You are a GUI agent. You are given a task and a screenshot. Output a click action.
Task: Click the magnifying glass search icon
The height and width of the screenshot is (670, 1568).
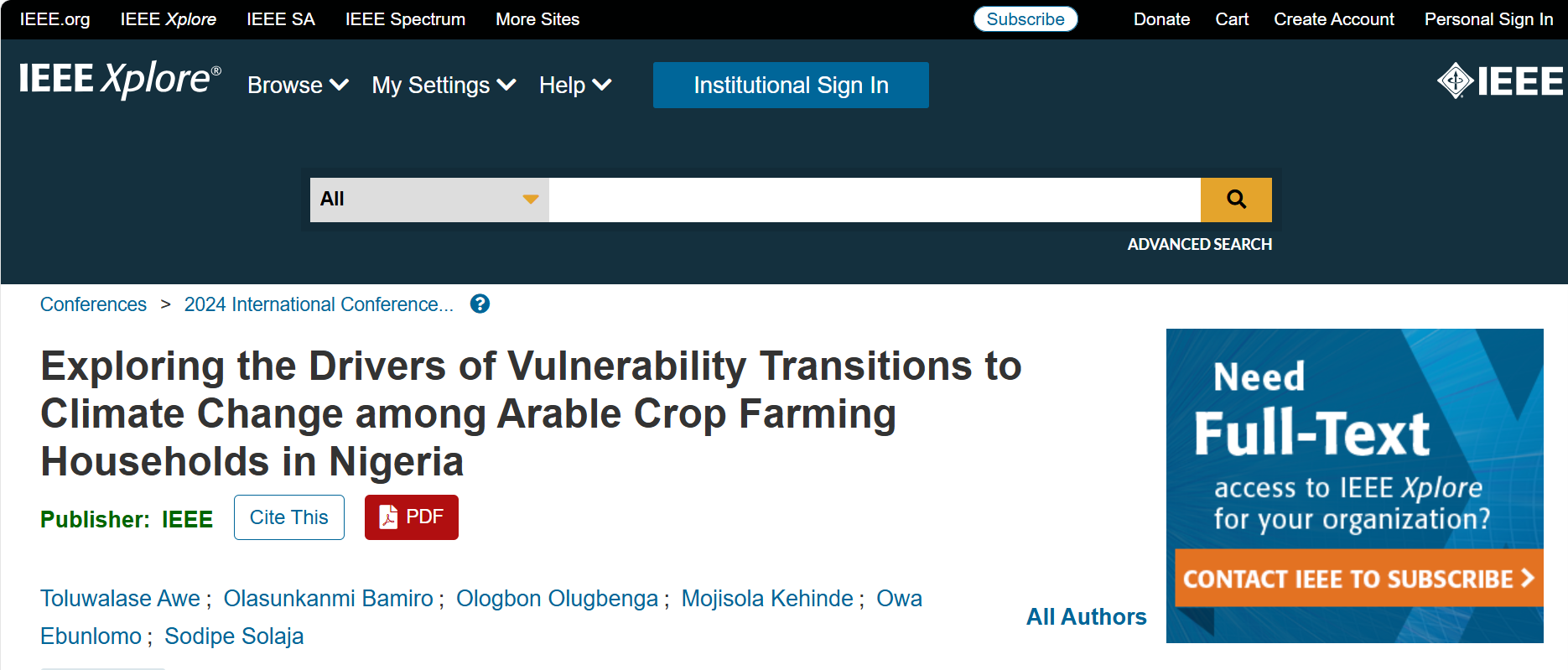[1236, 200]
